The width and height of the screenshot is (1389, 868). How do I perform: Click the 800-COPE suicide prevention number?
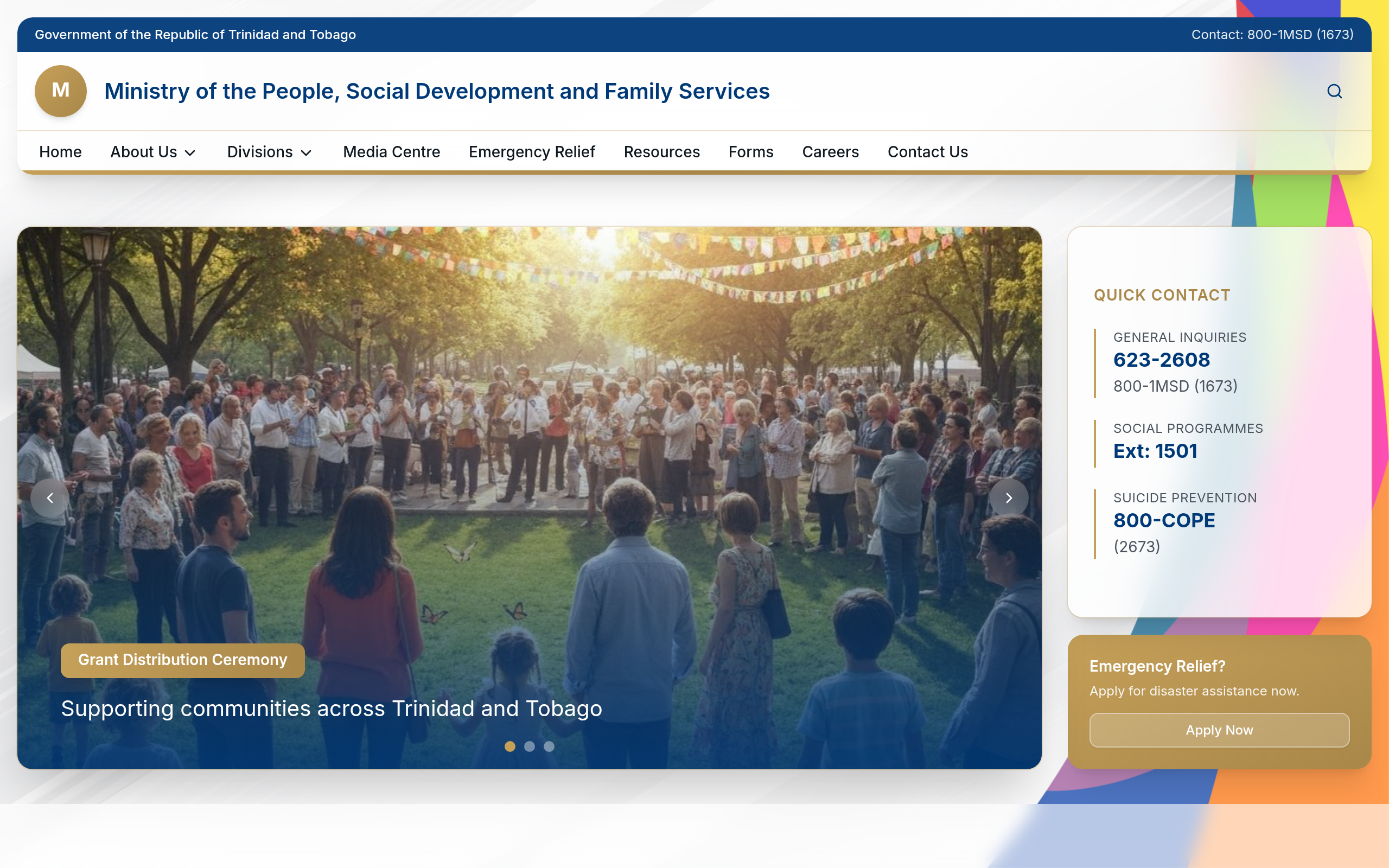[x=1163, y=520]
